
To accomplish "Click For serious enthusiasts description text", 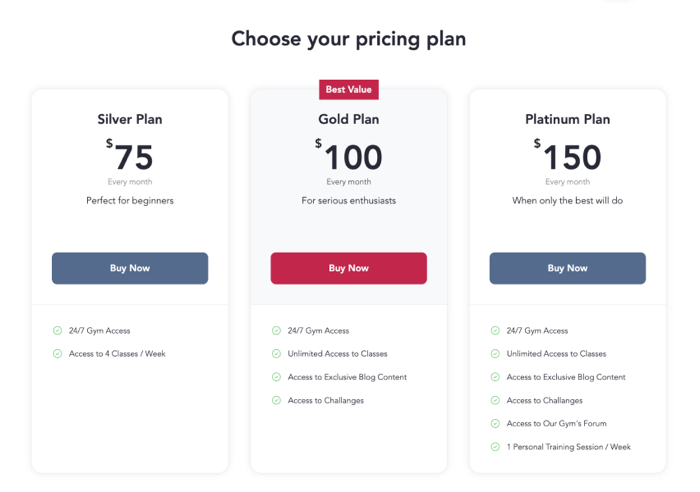I will (348, 200).
